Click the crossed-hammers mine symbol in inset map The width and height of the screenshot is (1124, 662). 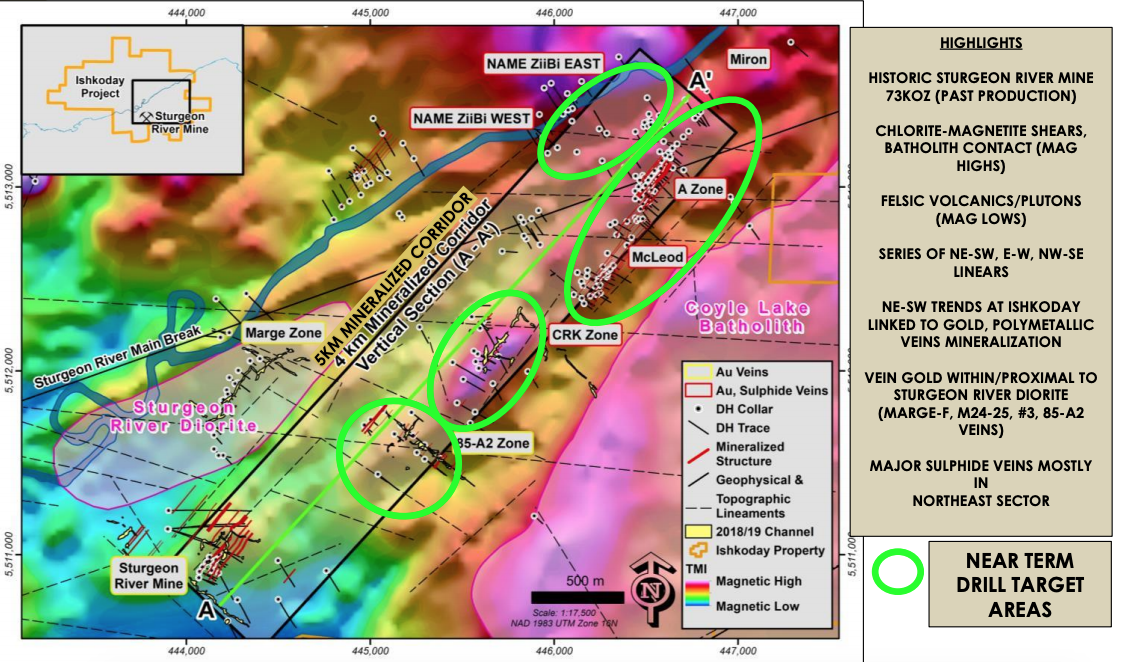(147, 115)
